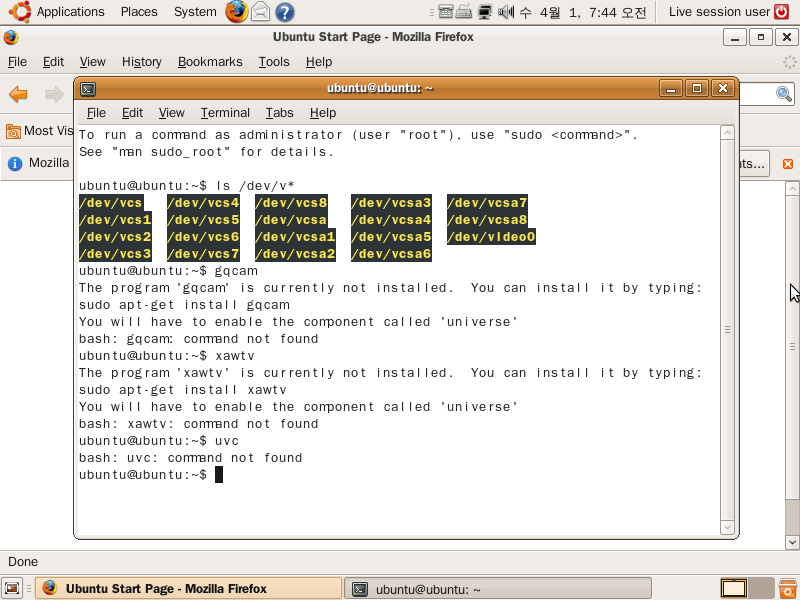Click the terminal scrollbar up arrow
Screen dimensions: 800x600
point(728,133)
